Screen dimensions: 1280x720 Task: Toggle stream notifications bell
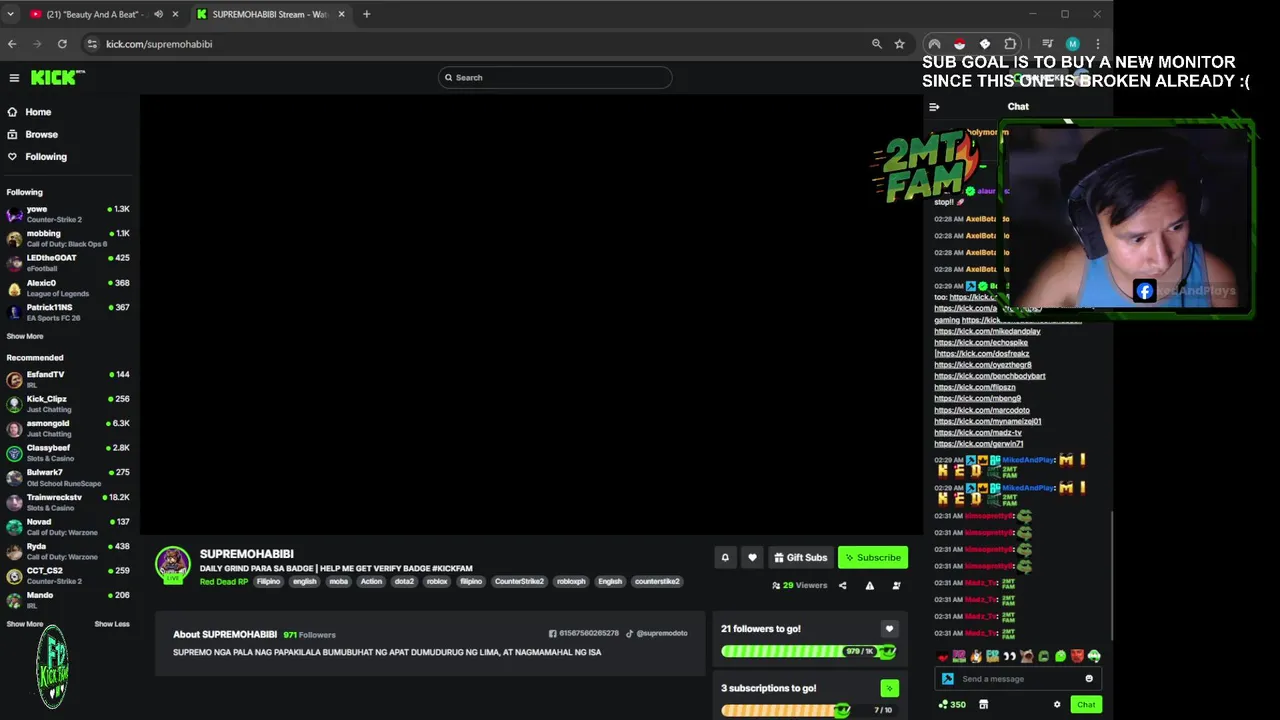725,557
